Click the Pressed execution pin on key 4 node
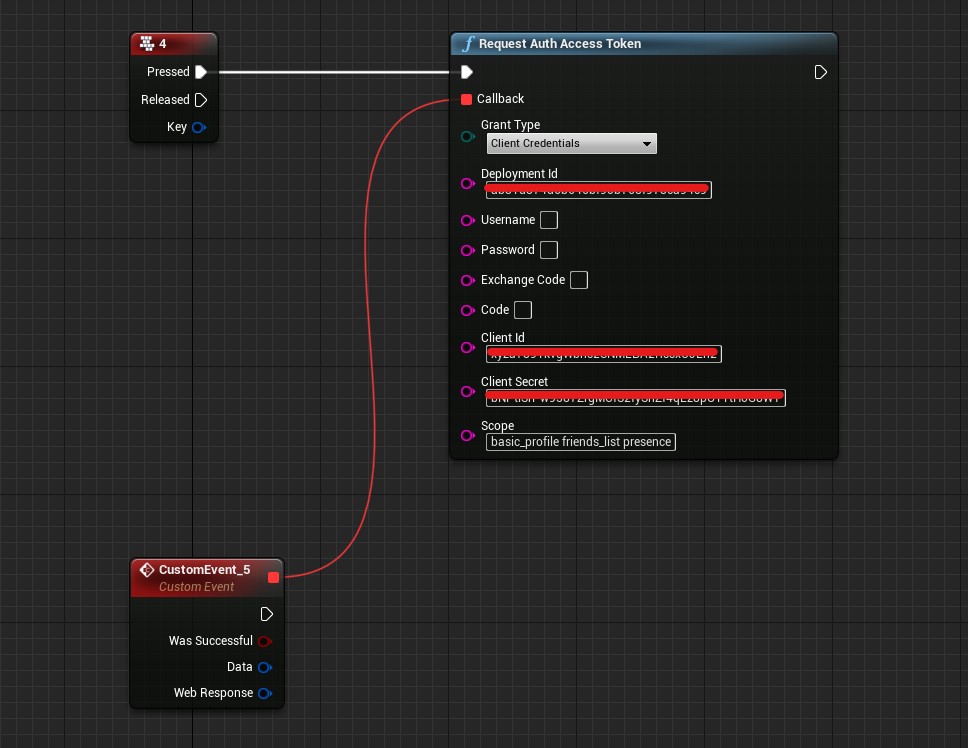The width and height of the screenshot is (968, 748). (x=201, y=72)
